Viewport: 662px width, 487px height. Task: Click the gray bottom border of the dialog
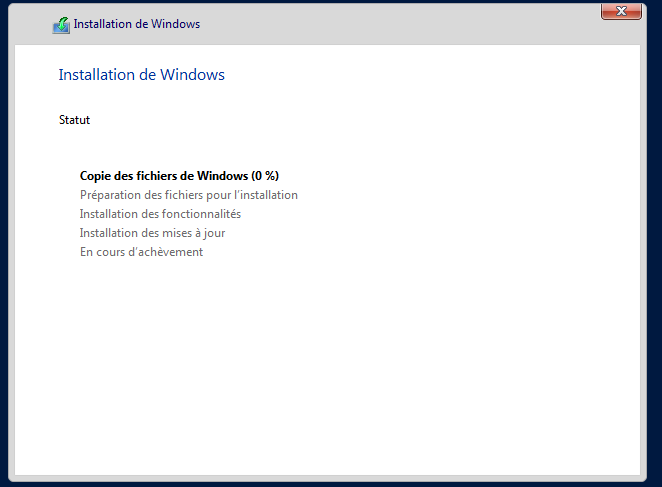(x=330, y=478)
